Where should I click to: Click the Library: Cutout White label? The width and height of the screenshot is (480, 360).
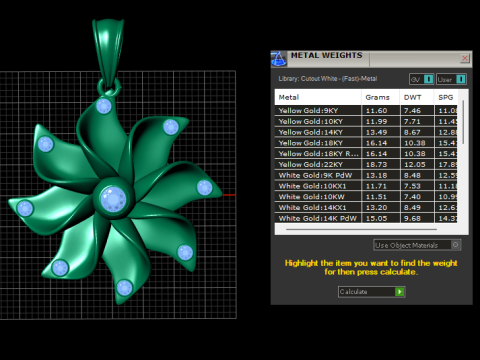328,79
